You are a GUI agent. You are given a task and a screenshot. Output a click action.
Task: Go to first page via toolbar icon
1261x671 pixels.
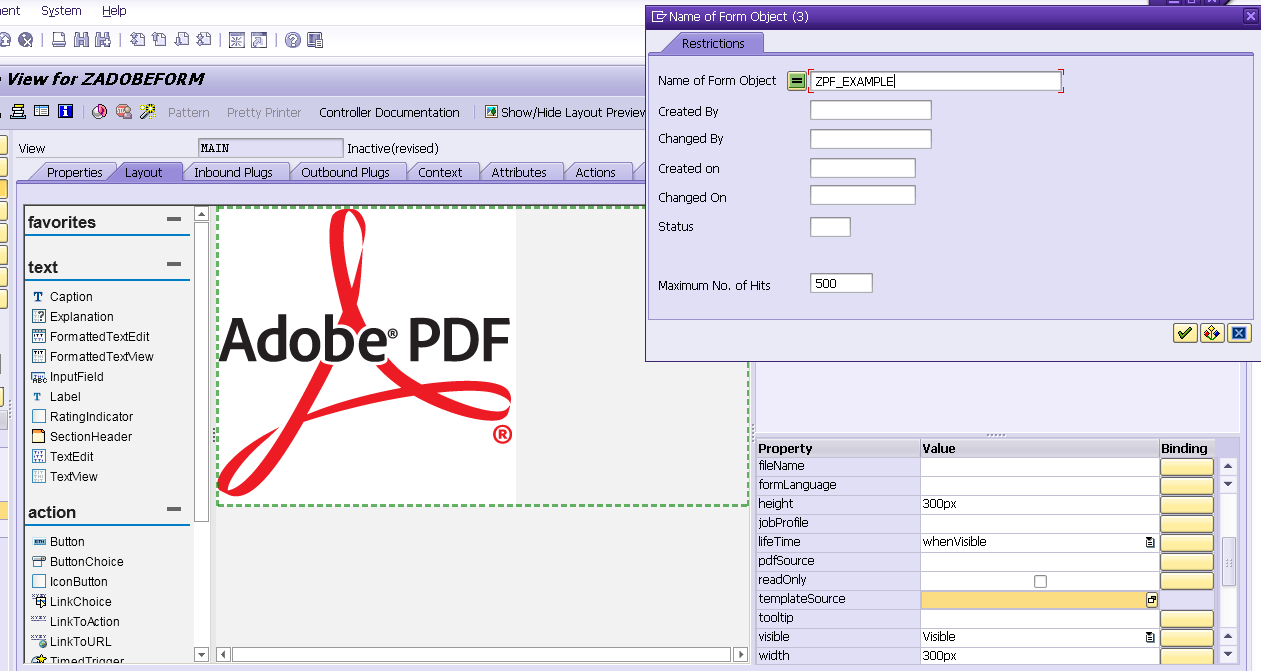[x=138, y=40]
